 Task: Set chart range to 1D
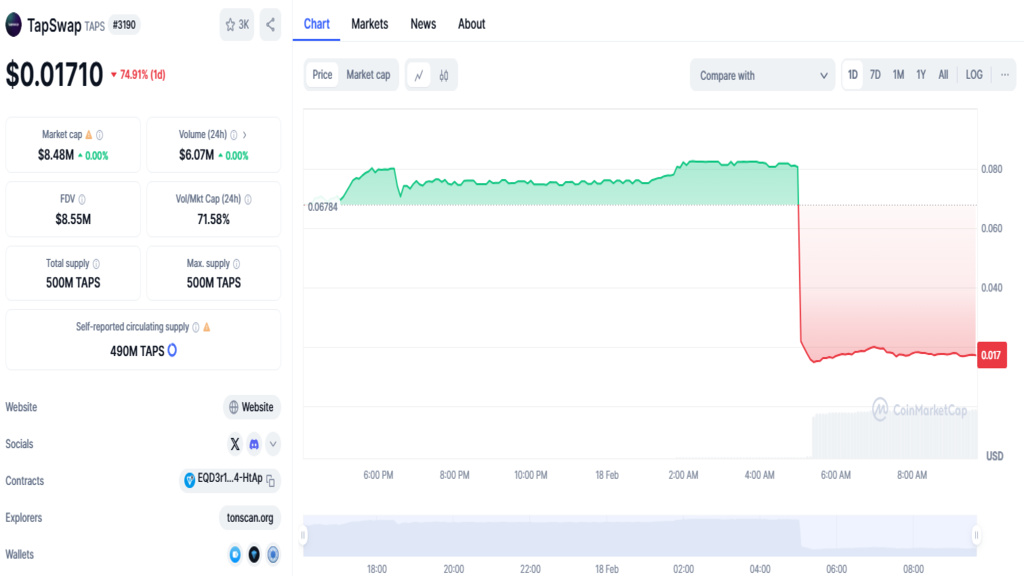click(x=853, y=75)
